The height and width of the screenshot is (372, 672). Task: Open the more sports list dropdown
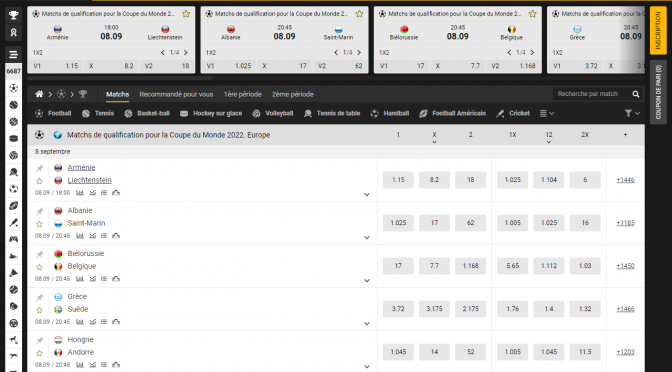click(546, 113)
